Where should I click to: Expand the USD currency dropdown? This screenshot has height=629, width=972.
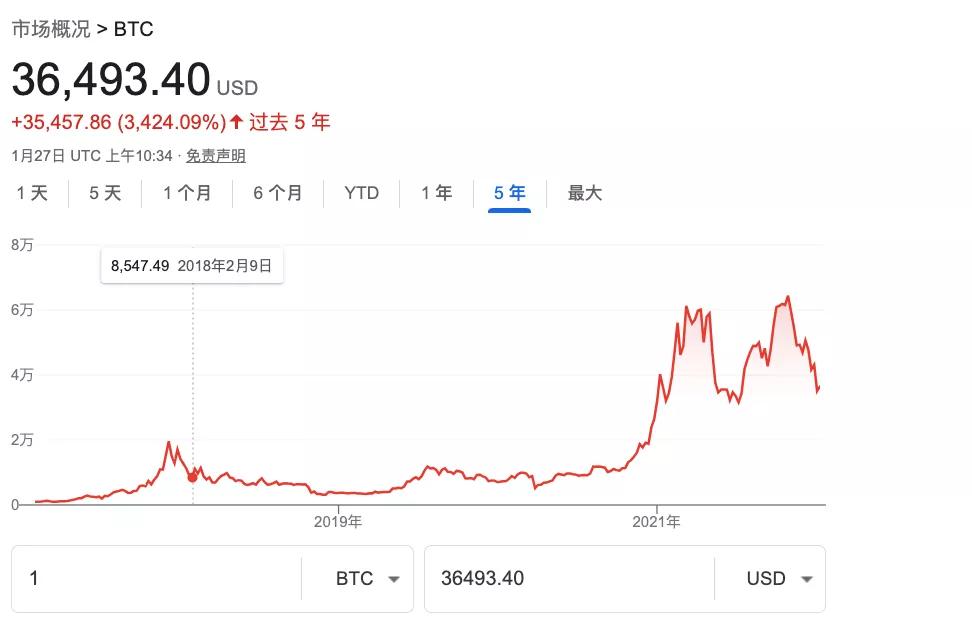(x=780, y=579)
